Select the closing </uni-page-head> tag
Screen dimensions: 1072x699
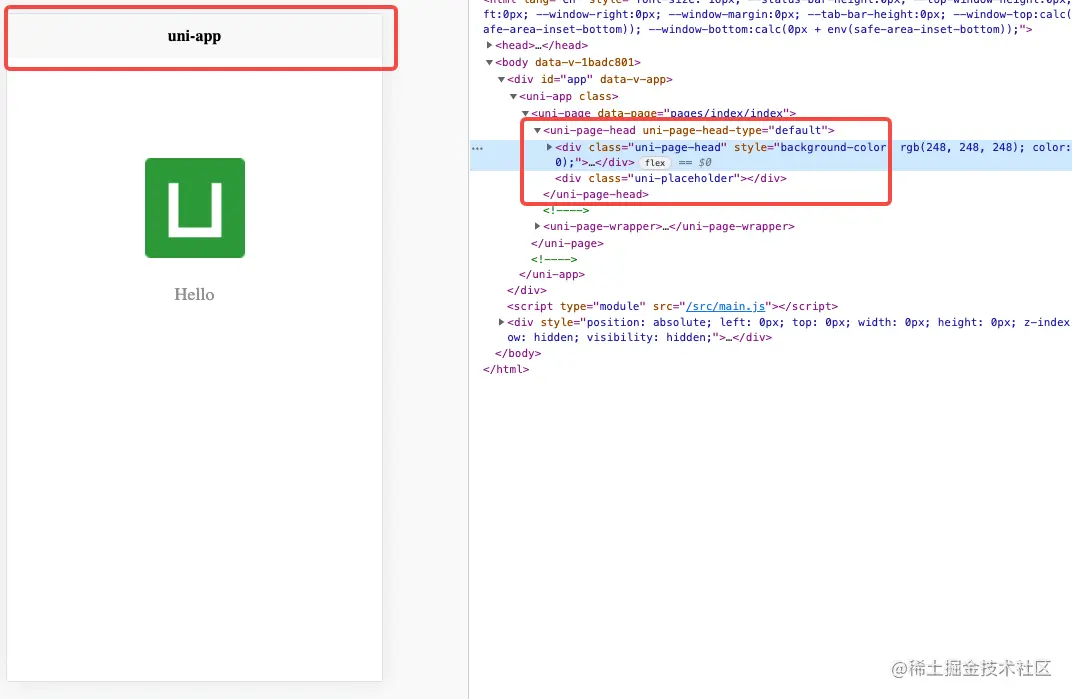pyautogui.click(x=595, y=194)
